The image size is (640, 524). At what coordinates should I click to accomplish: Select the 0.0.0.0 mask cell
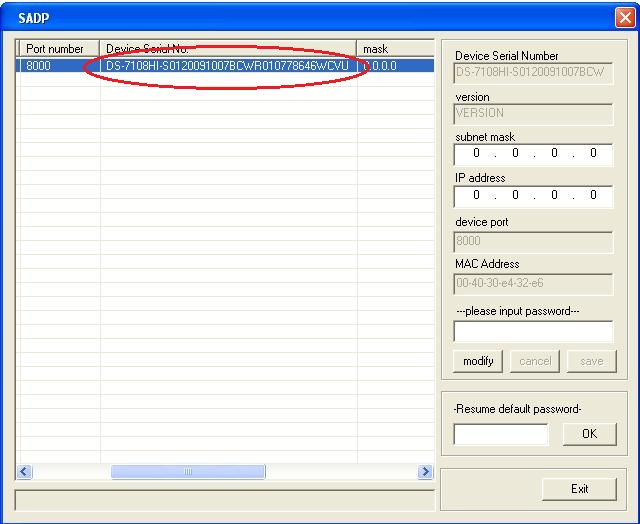(x=396, y=66)
